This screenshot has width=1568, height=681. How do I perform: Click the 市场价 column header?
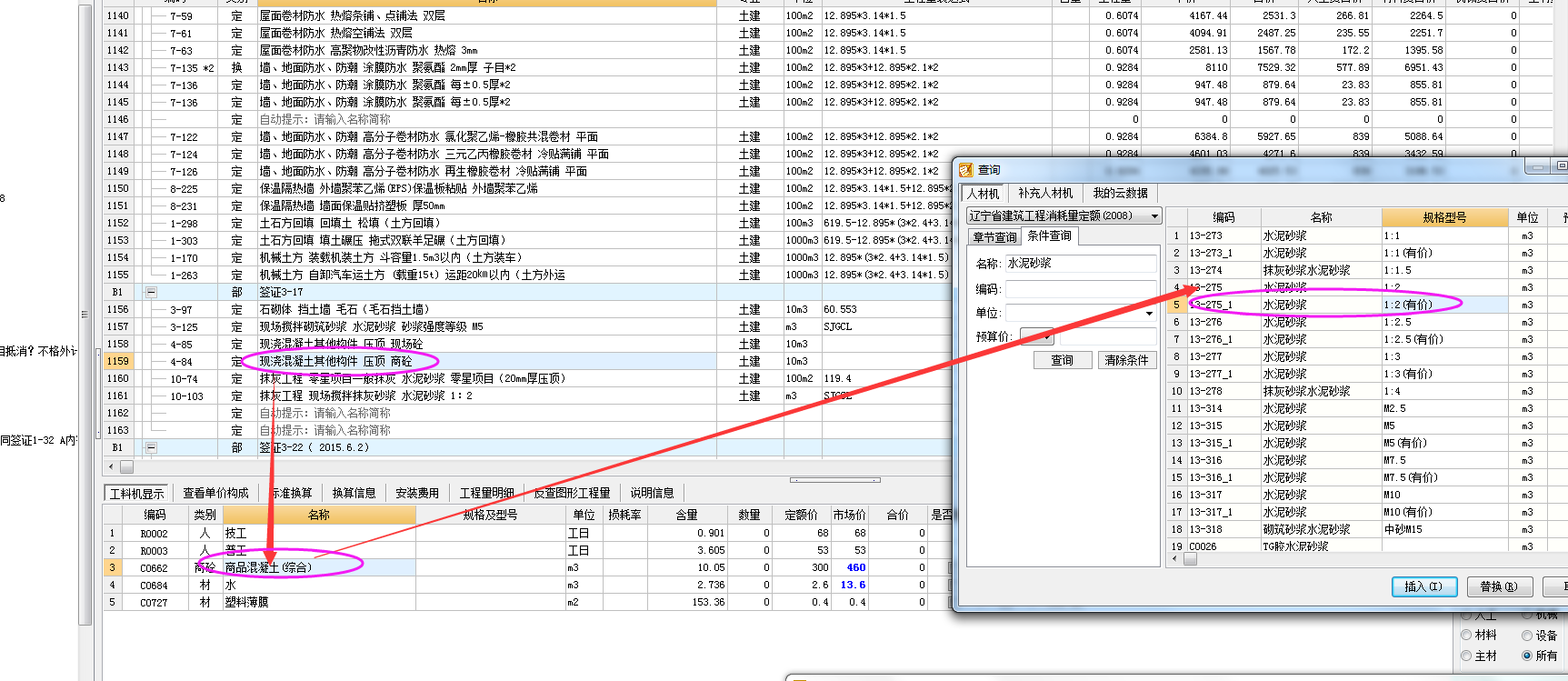tap(849, 515)
